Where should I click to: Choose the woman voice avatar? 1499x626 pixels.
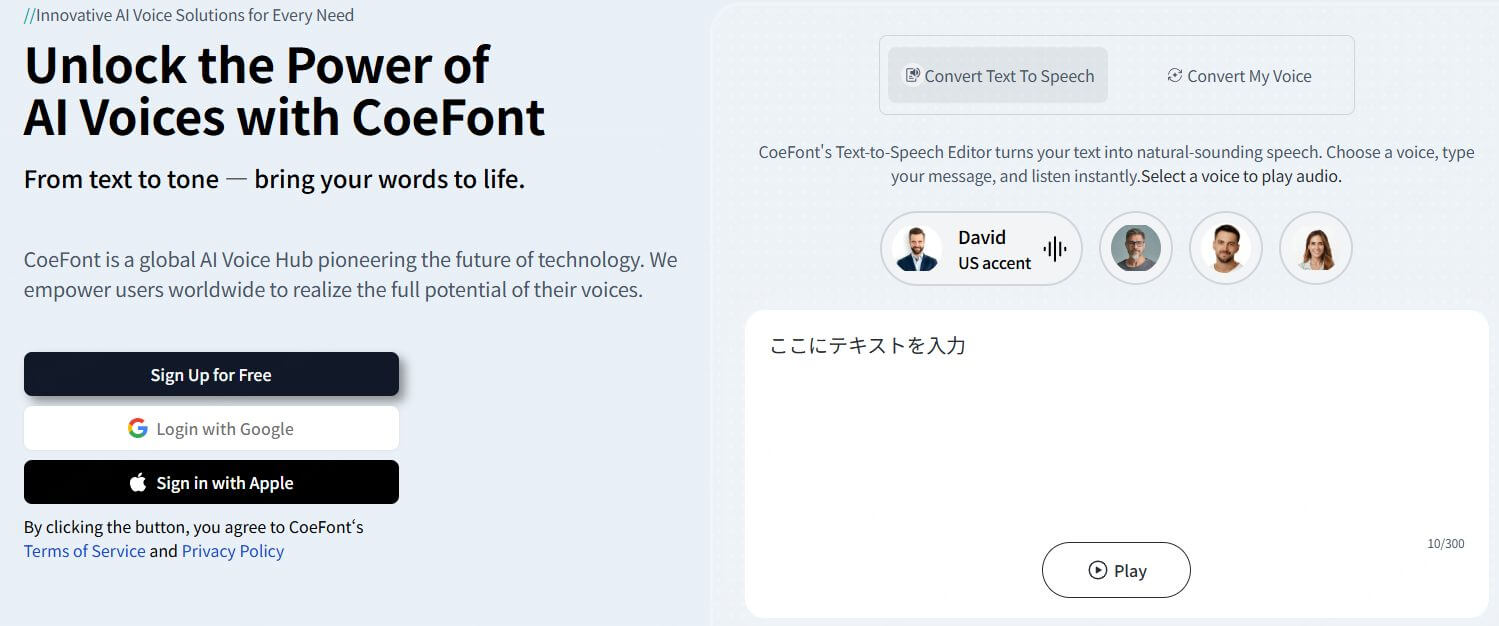[1316, 248]
